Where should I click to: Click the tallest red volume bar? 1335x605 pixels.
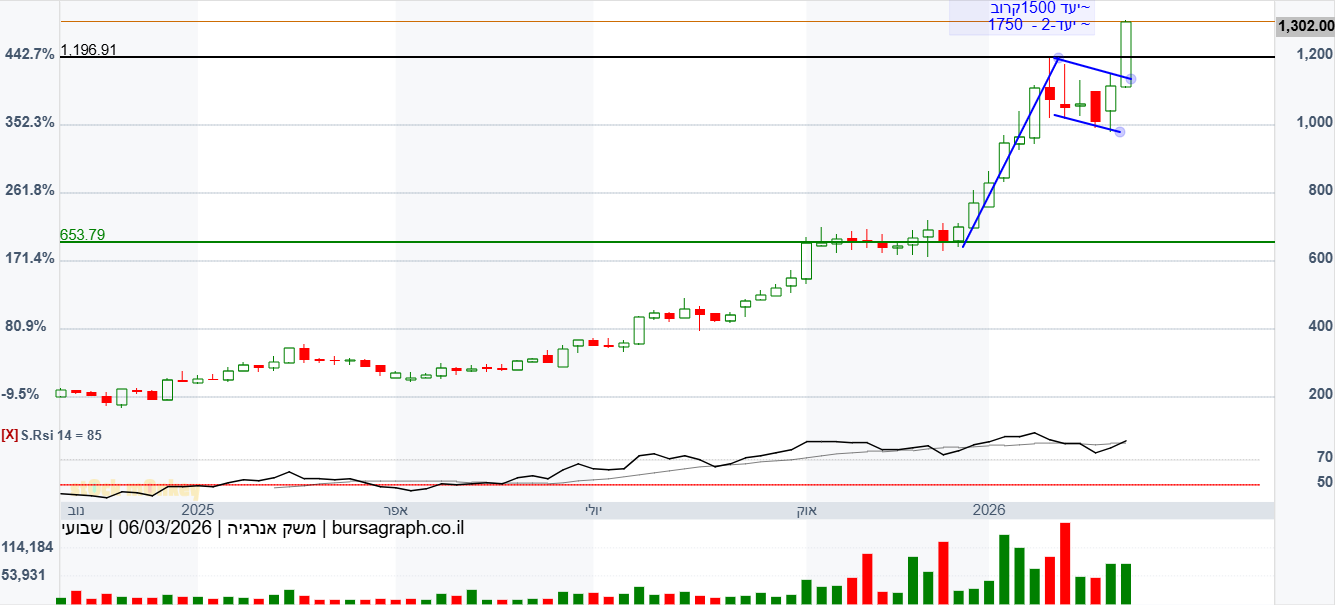tap(1065, 563)
